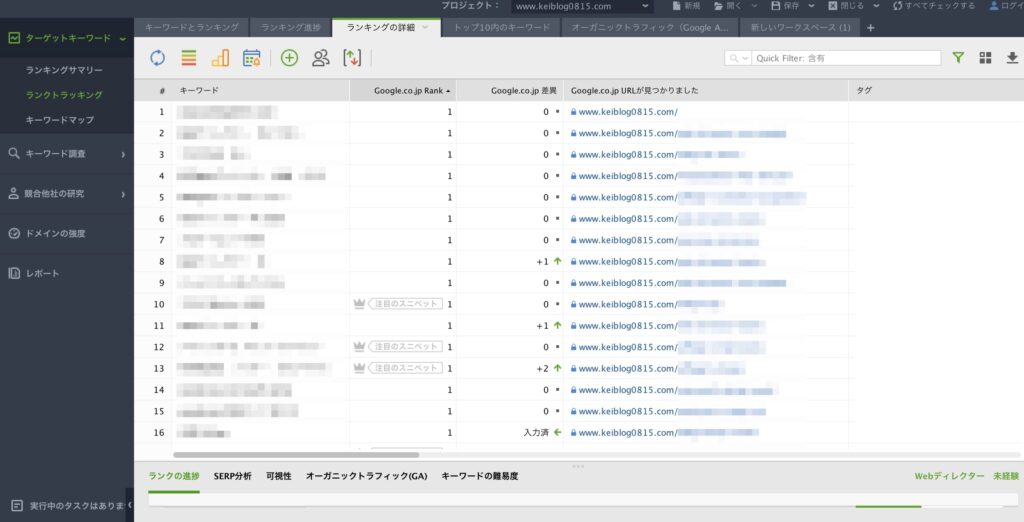The width and height of the screenshot is (1024, 522).
Task: Click the 開く open project button
Action: [728, 6]
